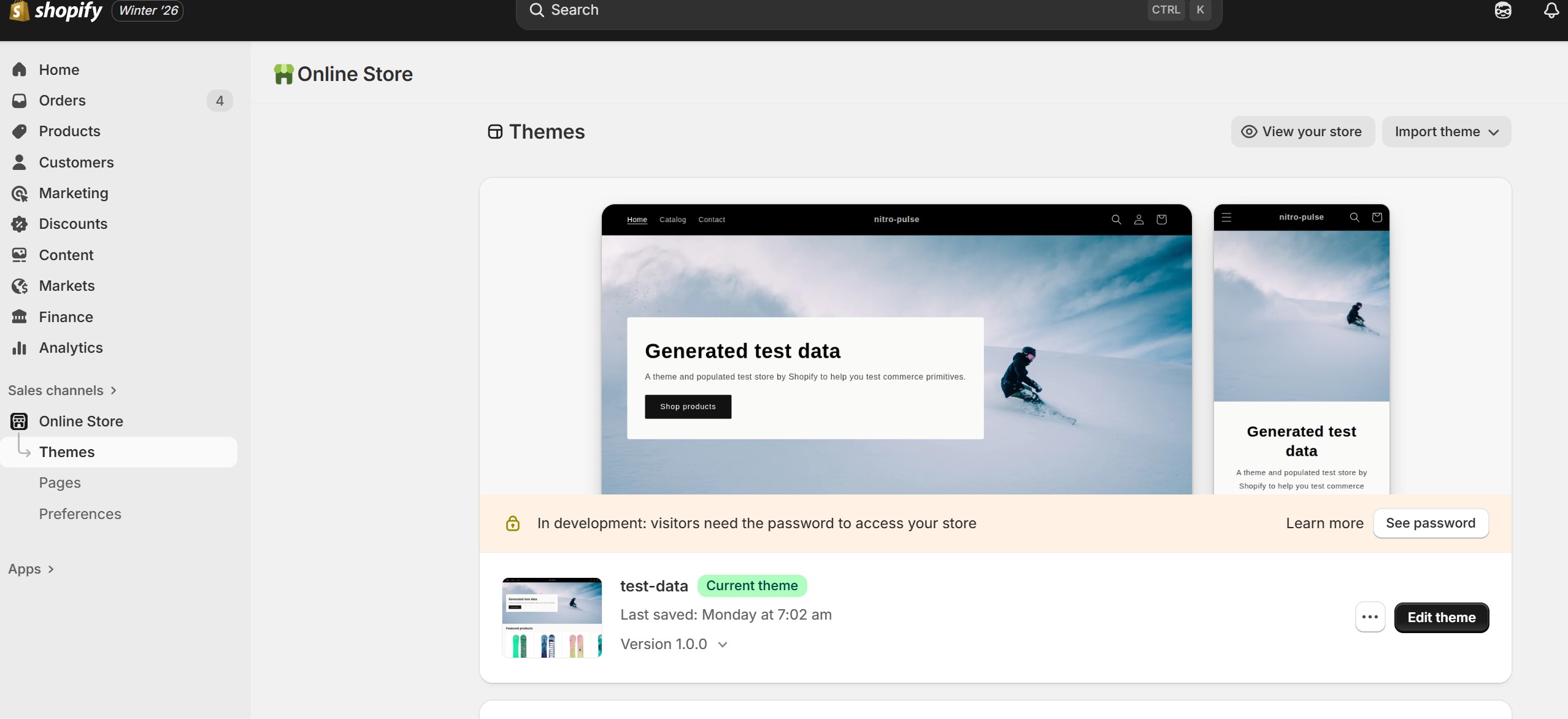The height and width of the screenshot is (719, 1568).
Task: Click the Finance bank icon
Action: coord(20,317)
